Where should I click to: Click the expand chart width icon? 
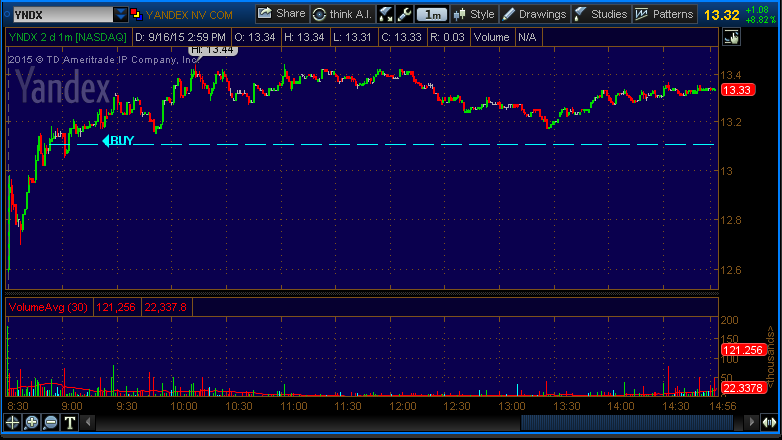769,423
